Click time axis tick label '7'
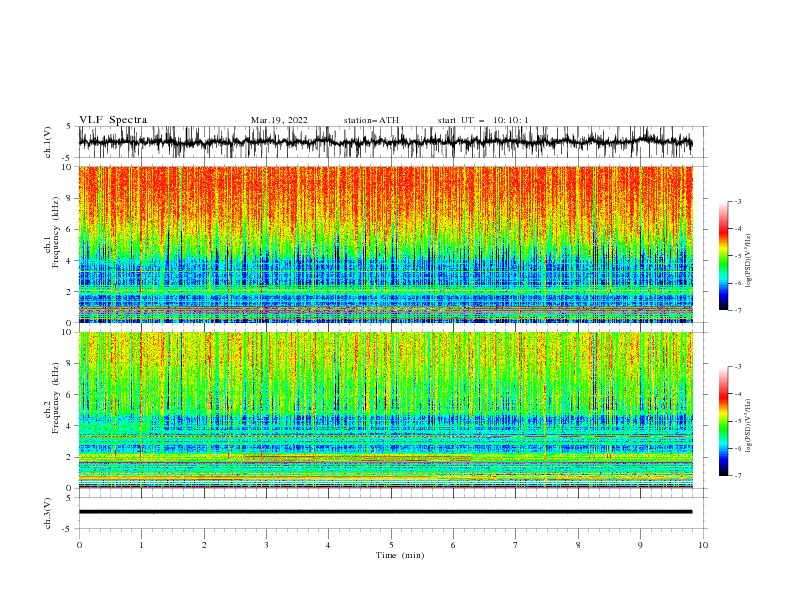This screenshot has width=792, height=612. (x=516, y=545)
